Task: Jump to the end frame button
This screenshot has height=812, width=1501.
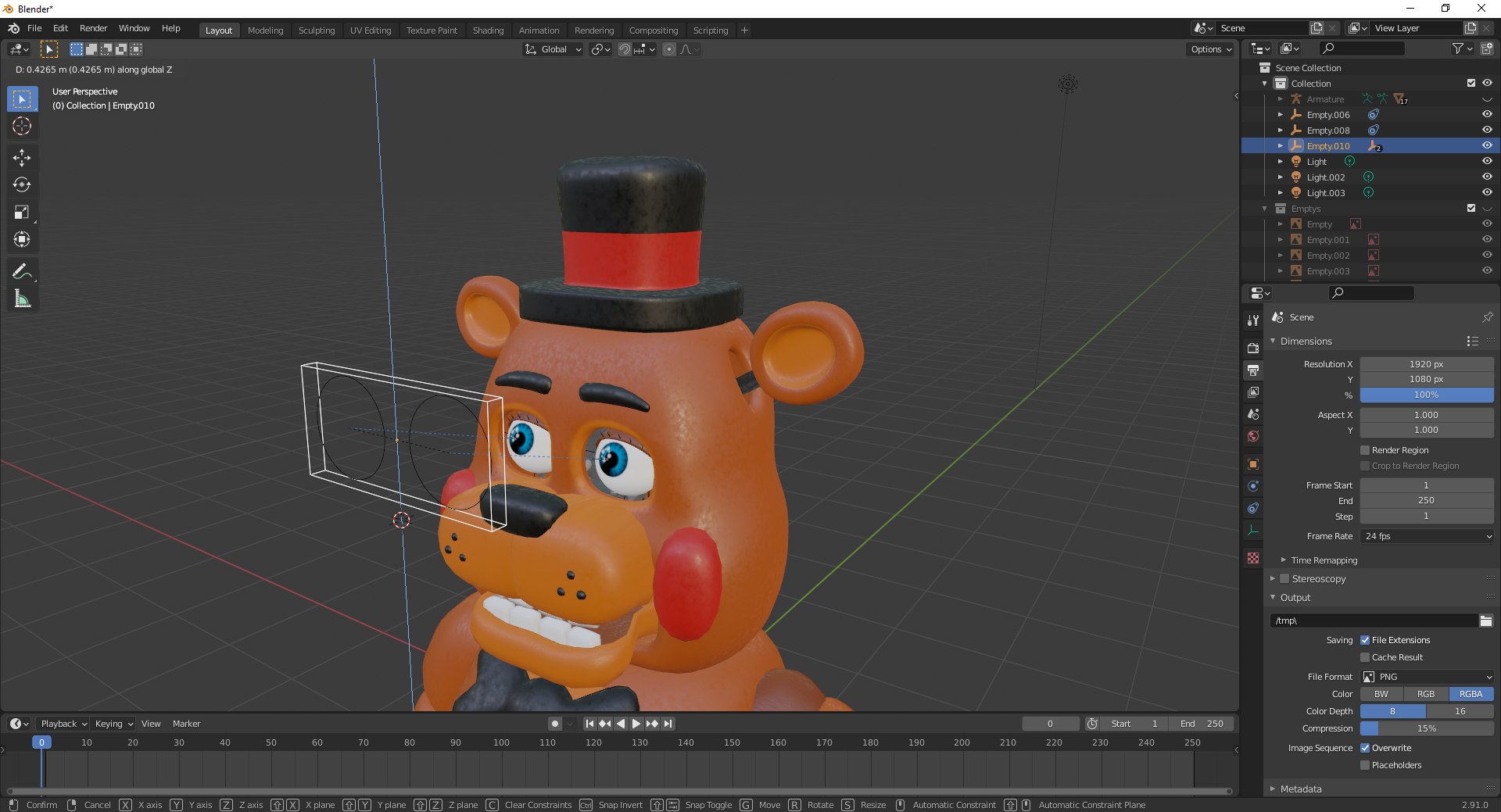Action: 668,724
